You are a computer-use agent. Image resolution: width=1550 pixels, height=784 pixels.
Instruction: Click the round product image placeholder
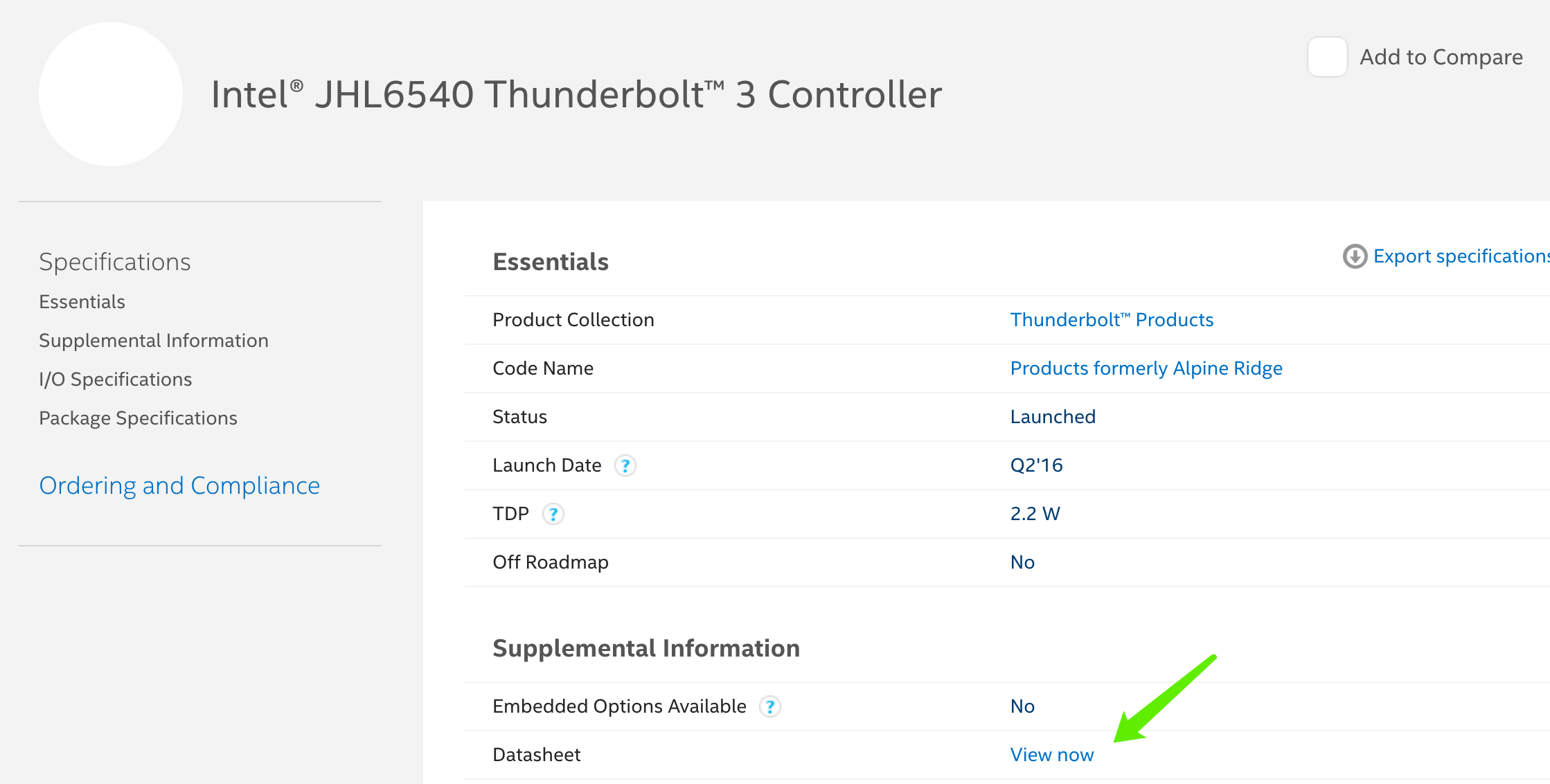click(x=111, y=94)
